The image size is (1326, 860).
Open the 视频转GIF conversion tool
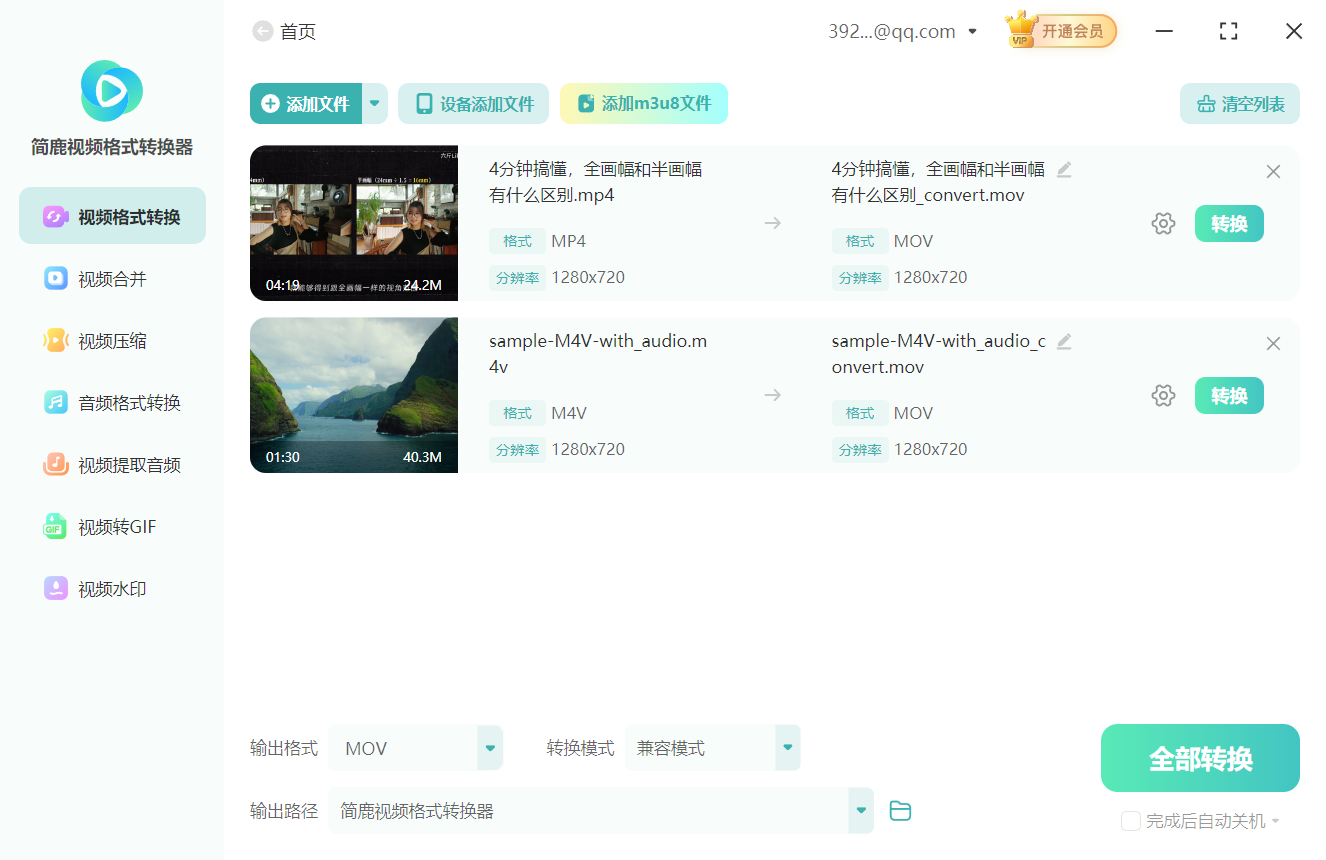pos(111,527)
